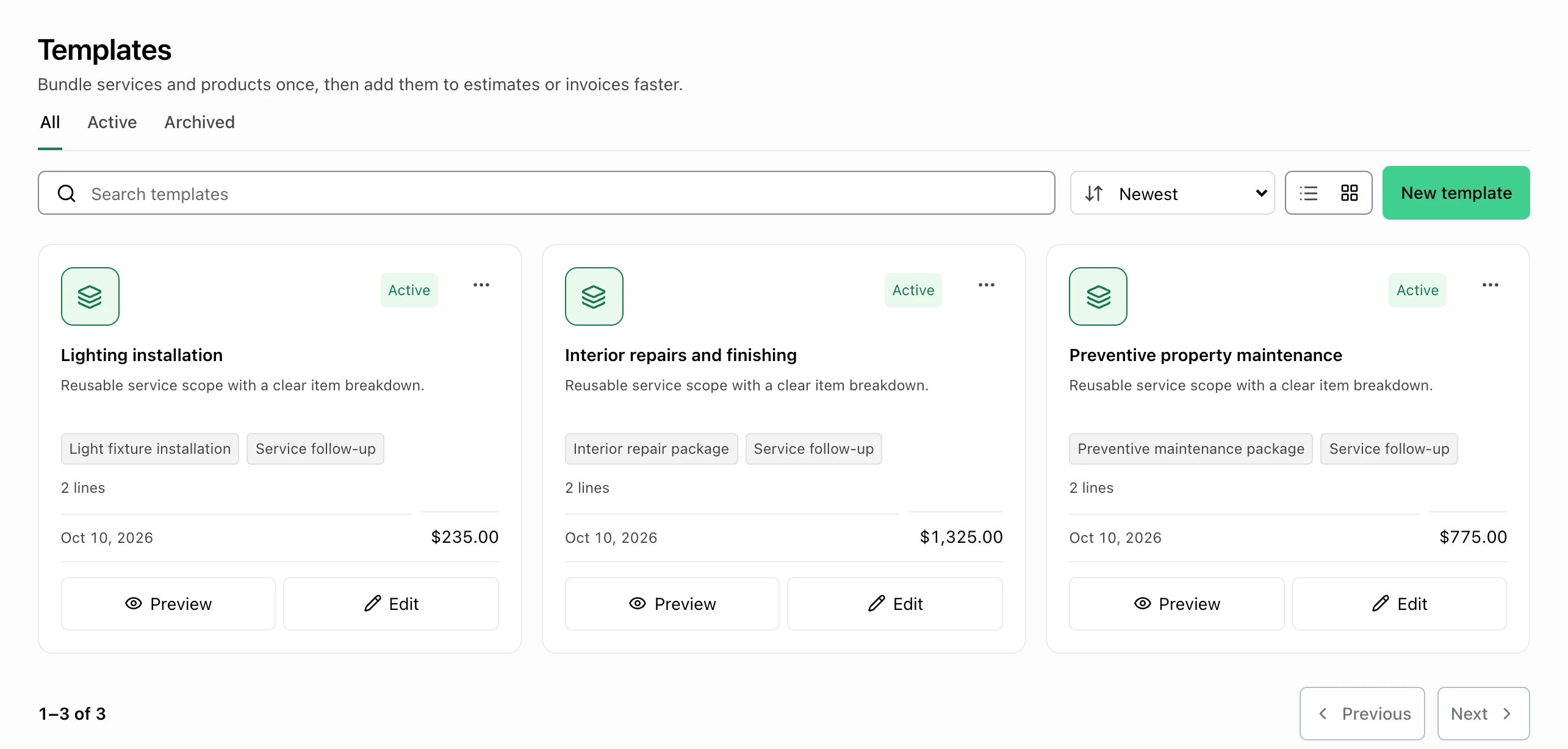1568x749 pixels.
Task: Go to the Previous page
Action: (1362, 714)
